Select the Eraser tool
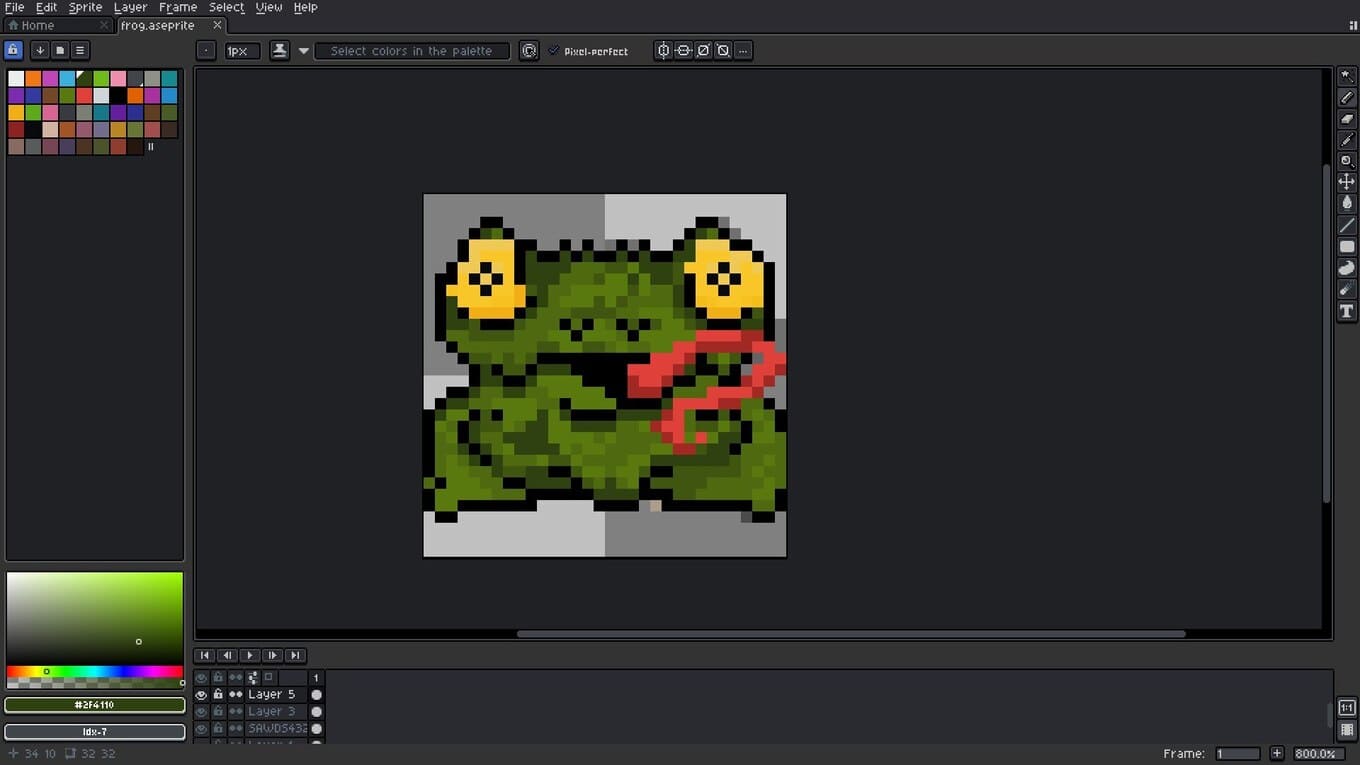The width and height of the screenshot is (1360, 765). pos(1347,119)
